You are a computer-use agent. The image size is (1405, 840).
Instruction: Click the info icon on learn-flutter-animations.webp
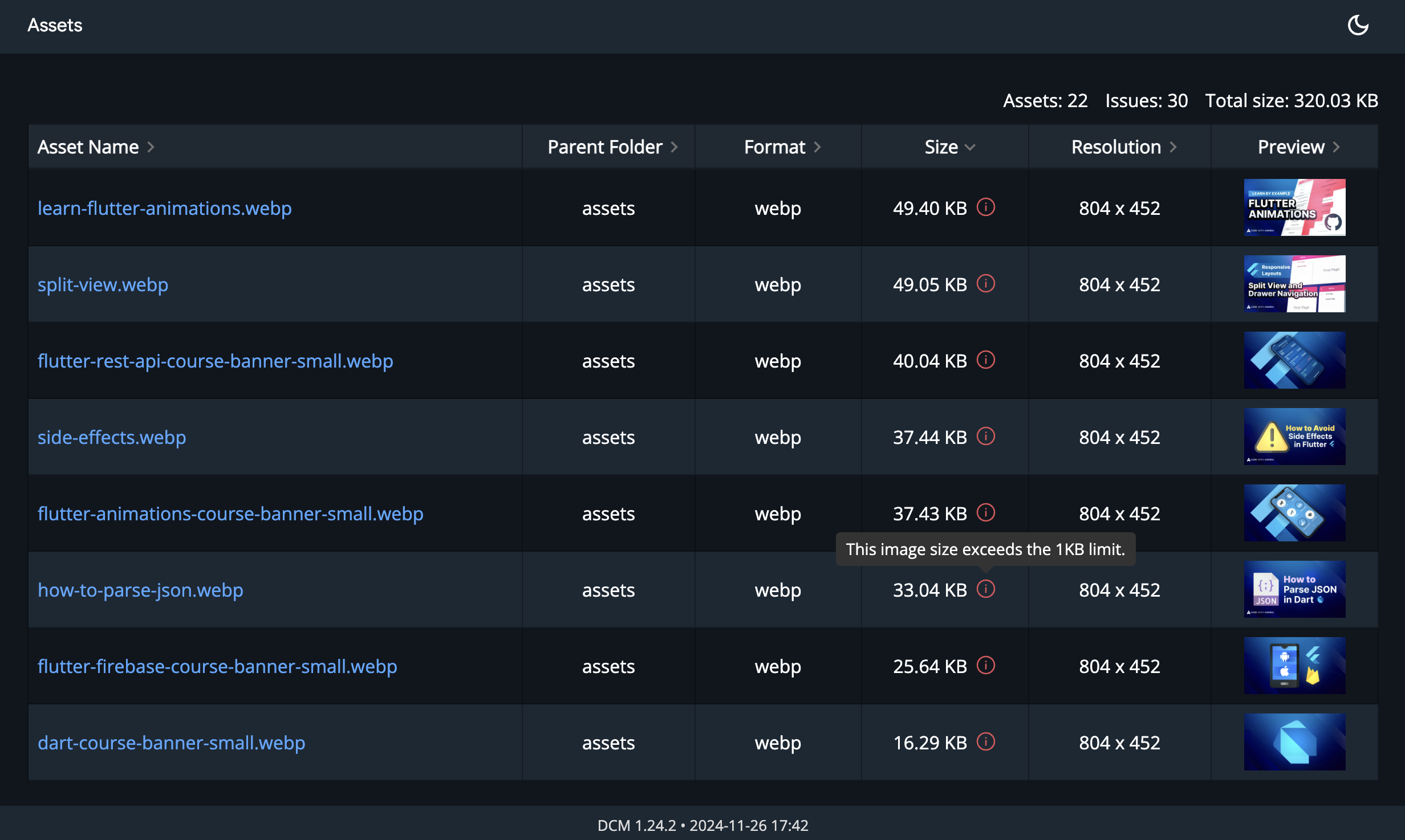click(985, 207)
